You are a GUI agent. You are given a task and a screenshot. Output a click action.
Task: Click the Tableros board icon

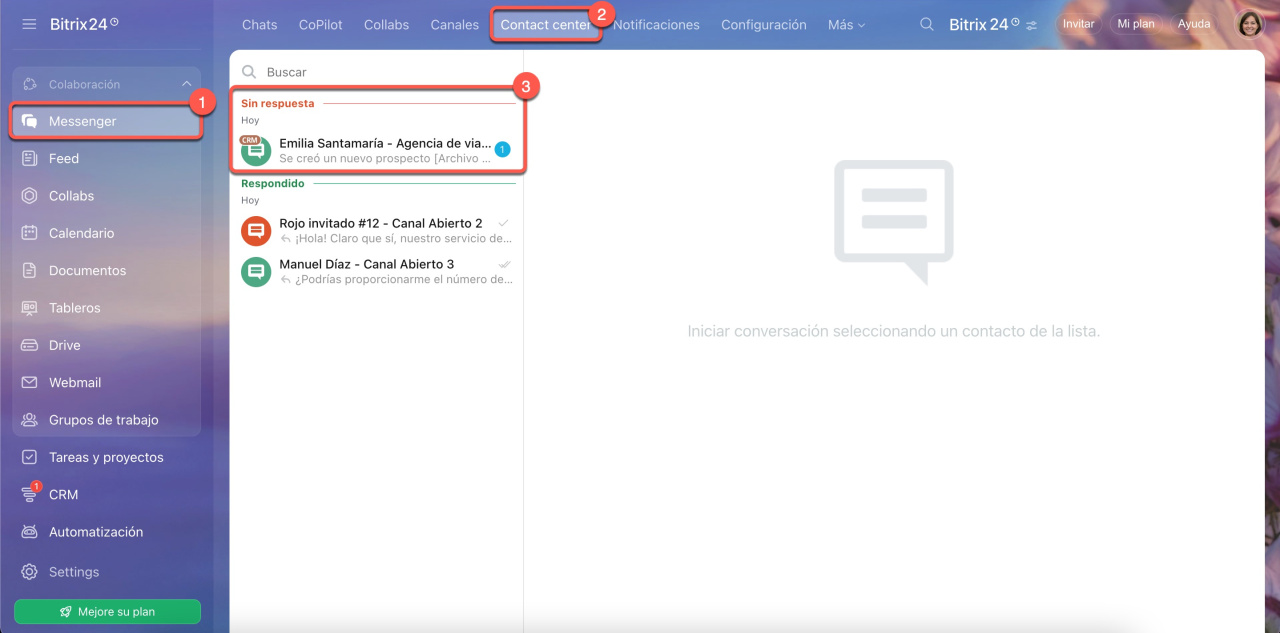point(30,308)
